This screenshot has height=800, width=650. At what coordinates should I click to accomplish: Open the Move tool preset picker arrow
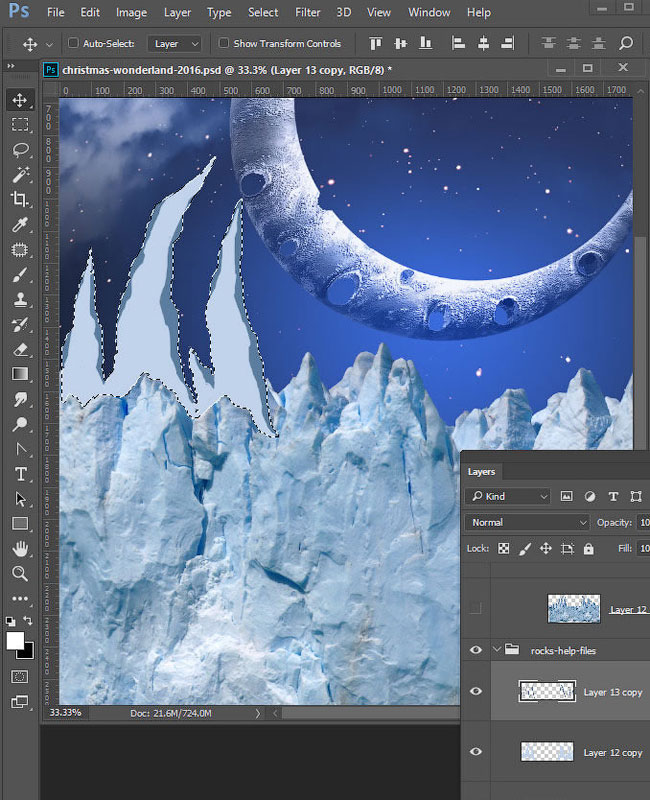point(49,44)
